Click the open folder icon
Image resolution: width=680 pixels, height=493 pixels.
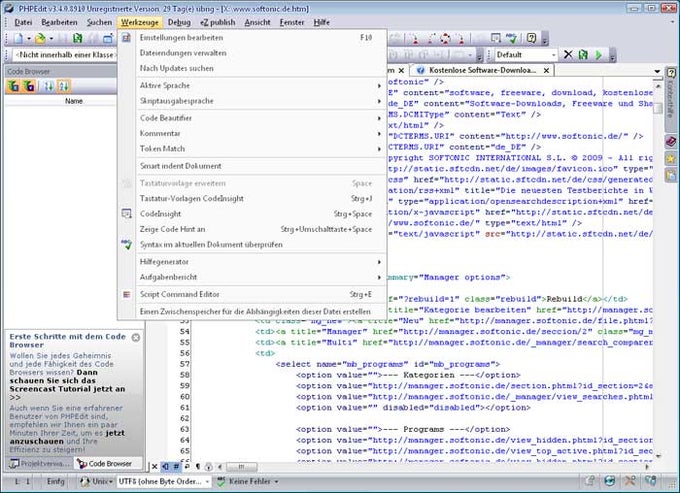tap(40, 39)
